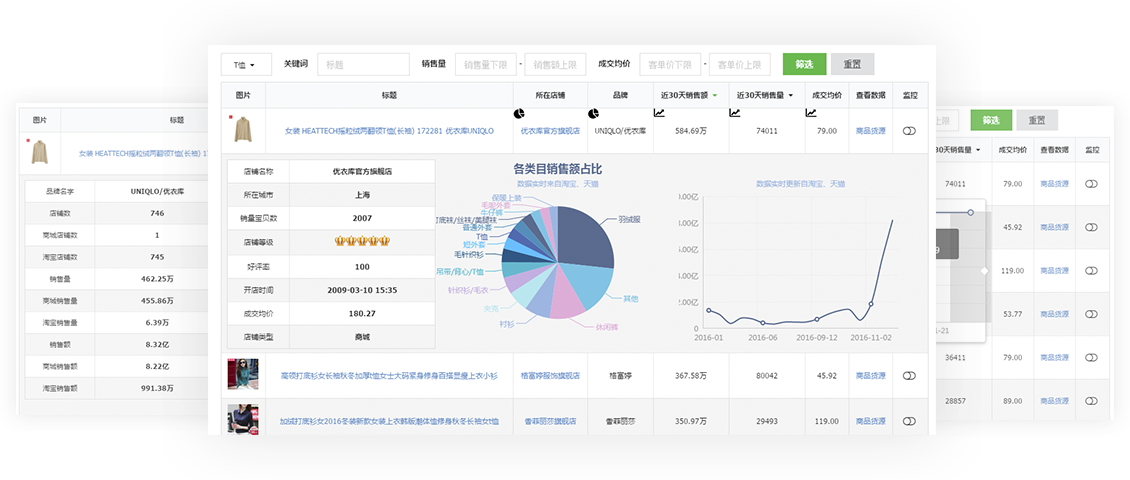Toggle monitor switch for 格蕾婷 row

tap(909, 376)
